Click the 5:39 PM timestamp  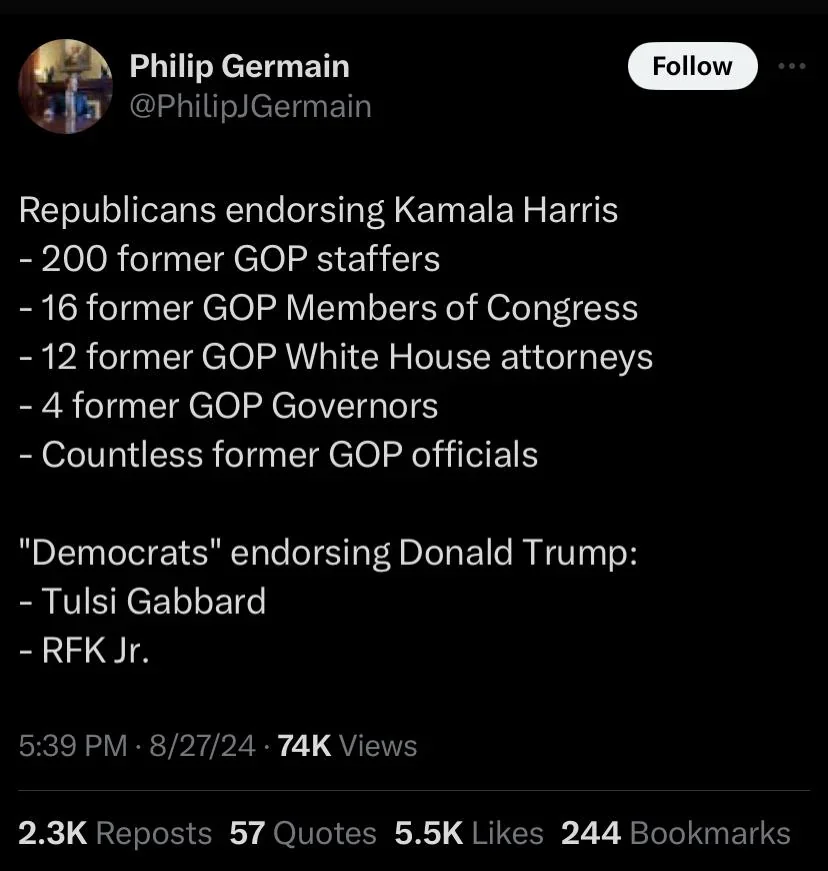click(73, 746)
